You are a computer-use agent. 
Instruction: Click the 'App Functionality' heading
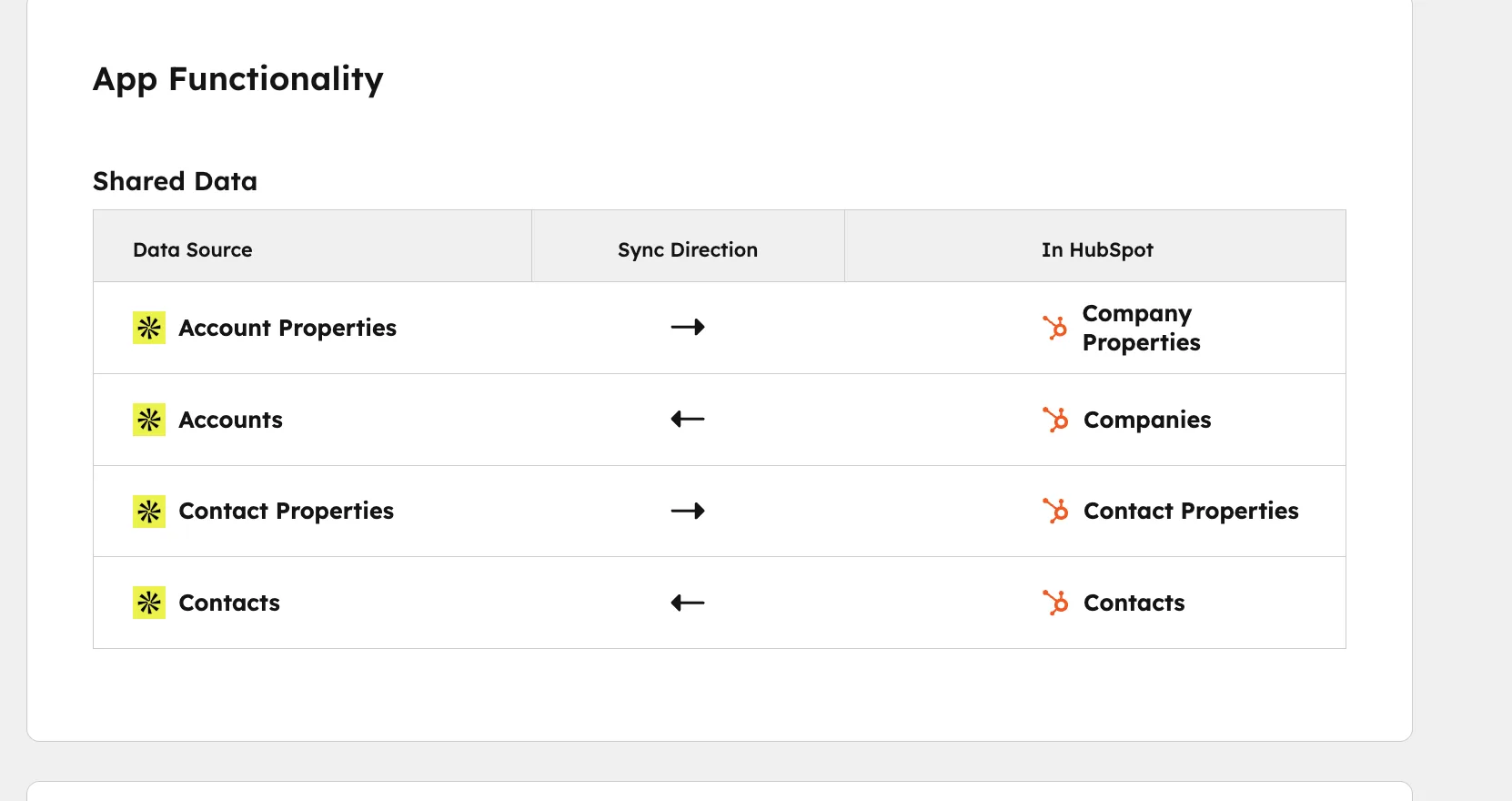pyautogui.click(x=238, y=79)
